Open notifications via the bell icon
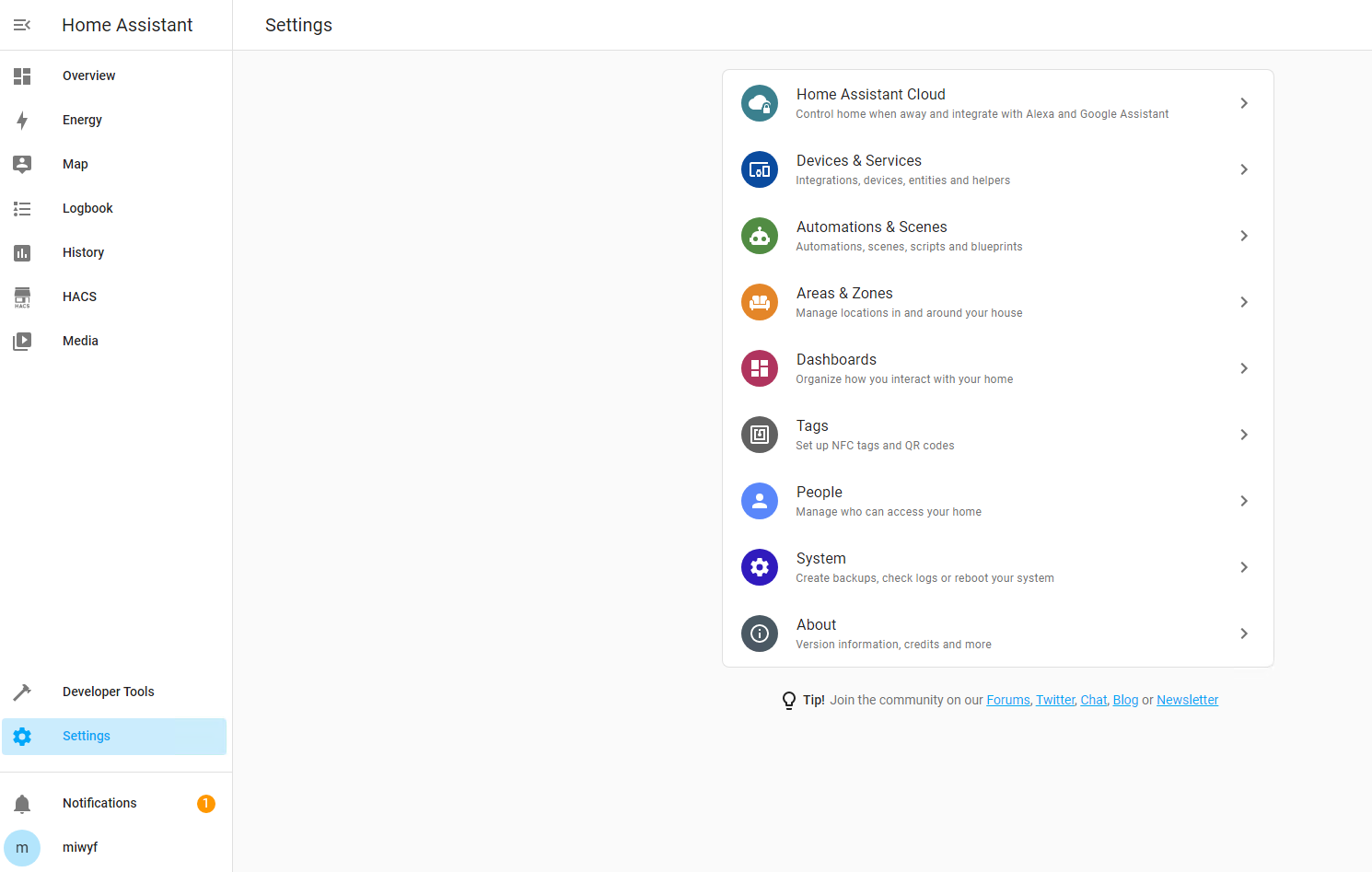Viewport: 1372px width, 872px height. (22, 803)
